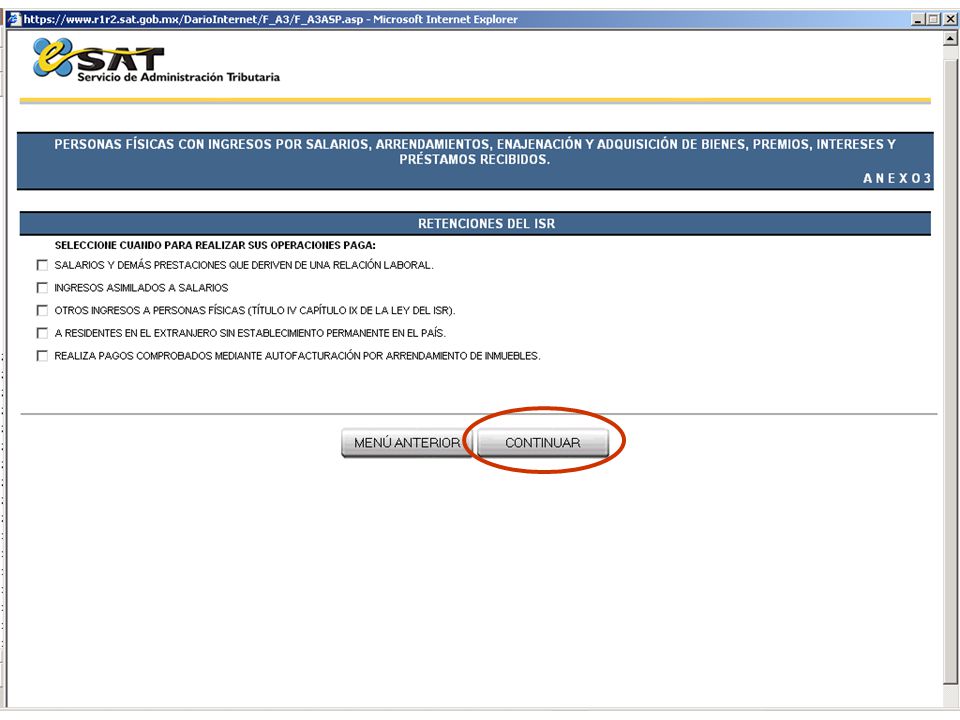Click the Internet Explorer page icon in title bar

[x=14, y=19]
